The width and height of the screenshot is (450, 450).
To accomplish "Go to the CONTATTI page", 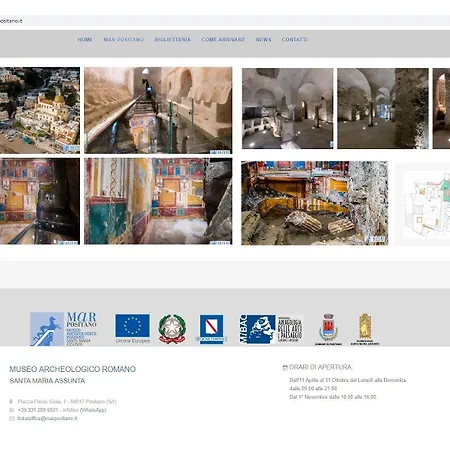I will pos(294,39).
